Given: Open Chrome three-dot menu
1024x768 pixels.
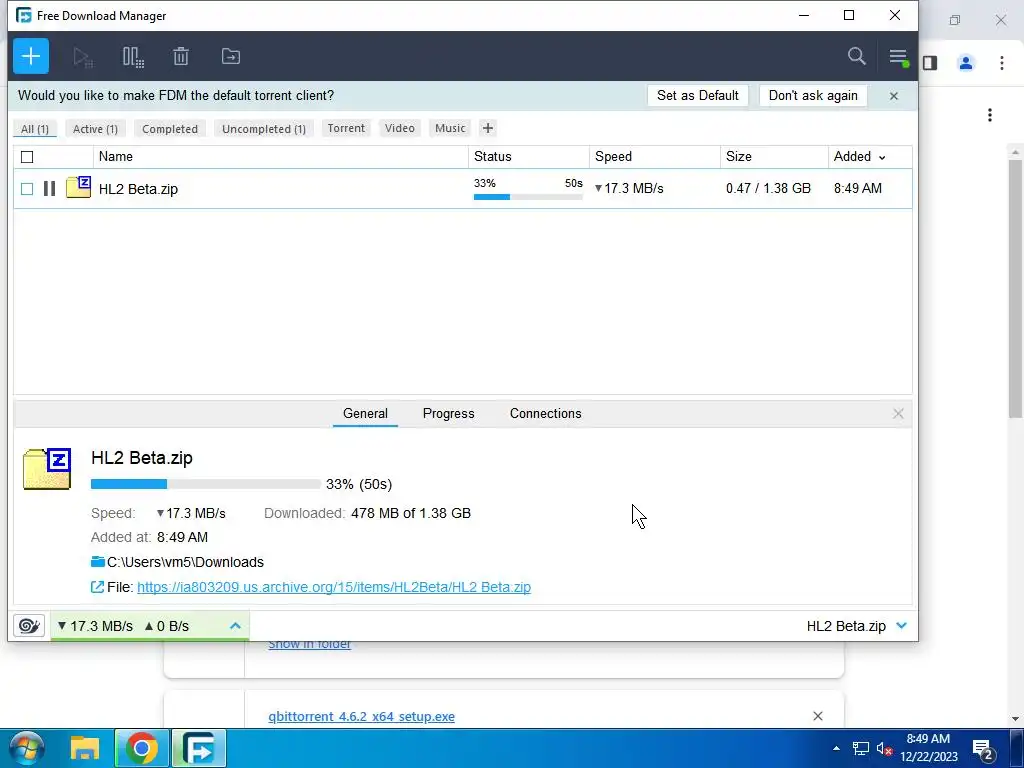Looking at the screenshot, I should tap(1001, 63).
